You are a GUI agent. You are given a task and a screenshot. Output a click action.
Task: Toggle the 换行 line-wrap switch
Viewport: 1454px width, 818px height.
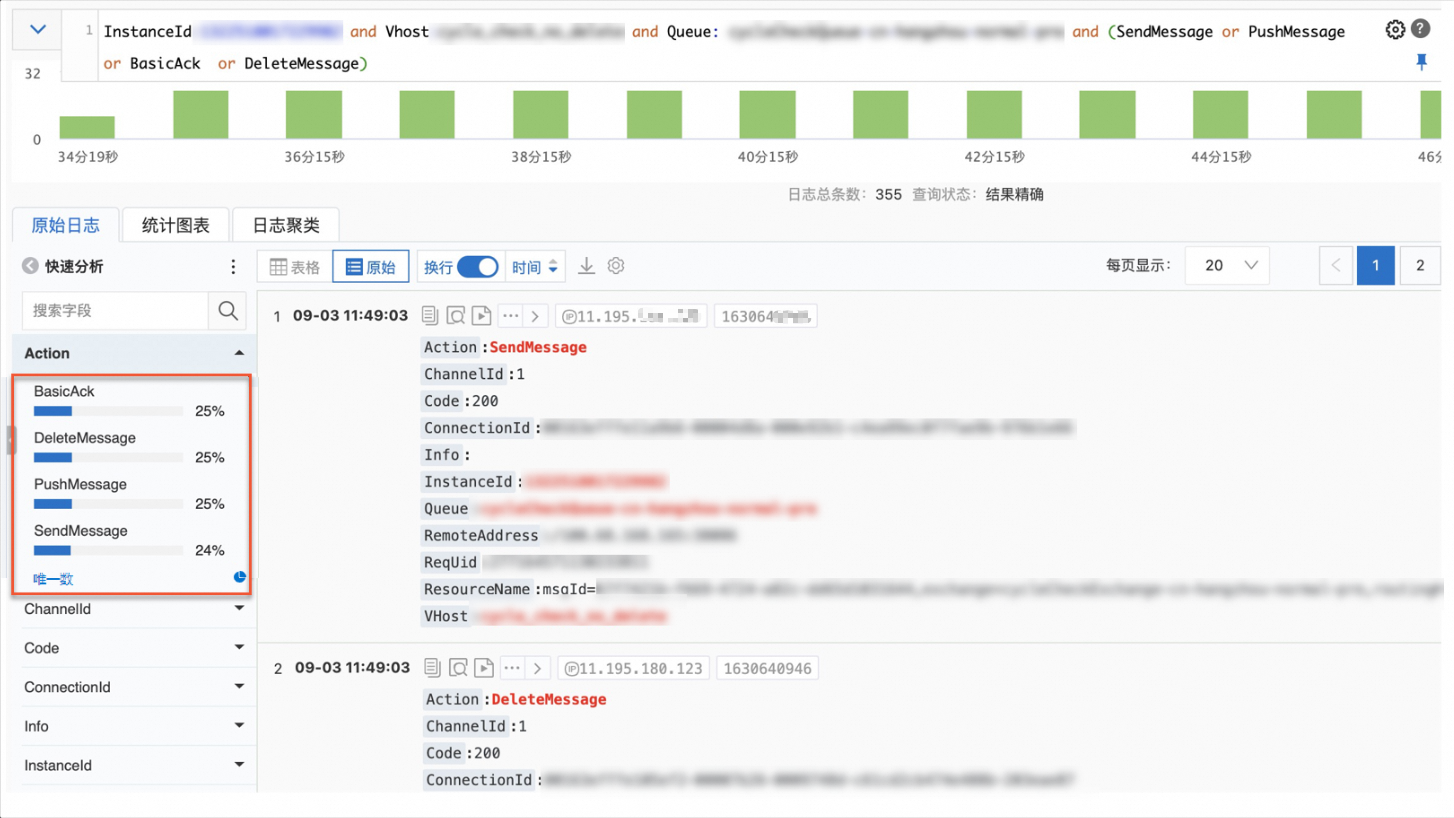tap(477, 267)
